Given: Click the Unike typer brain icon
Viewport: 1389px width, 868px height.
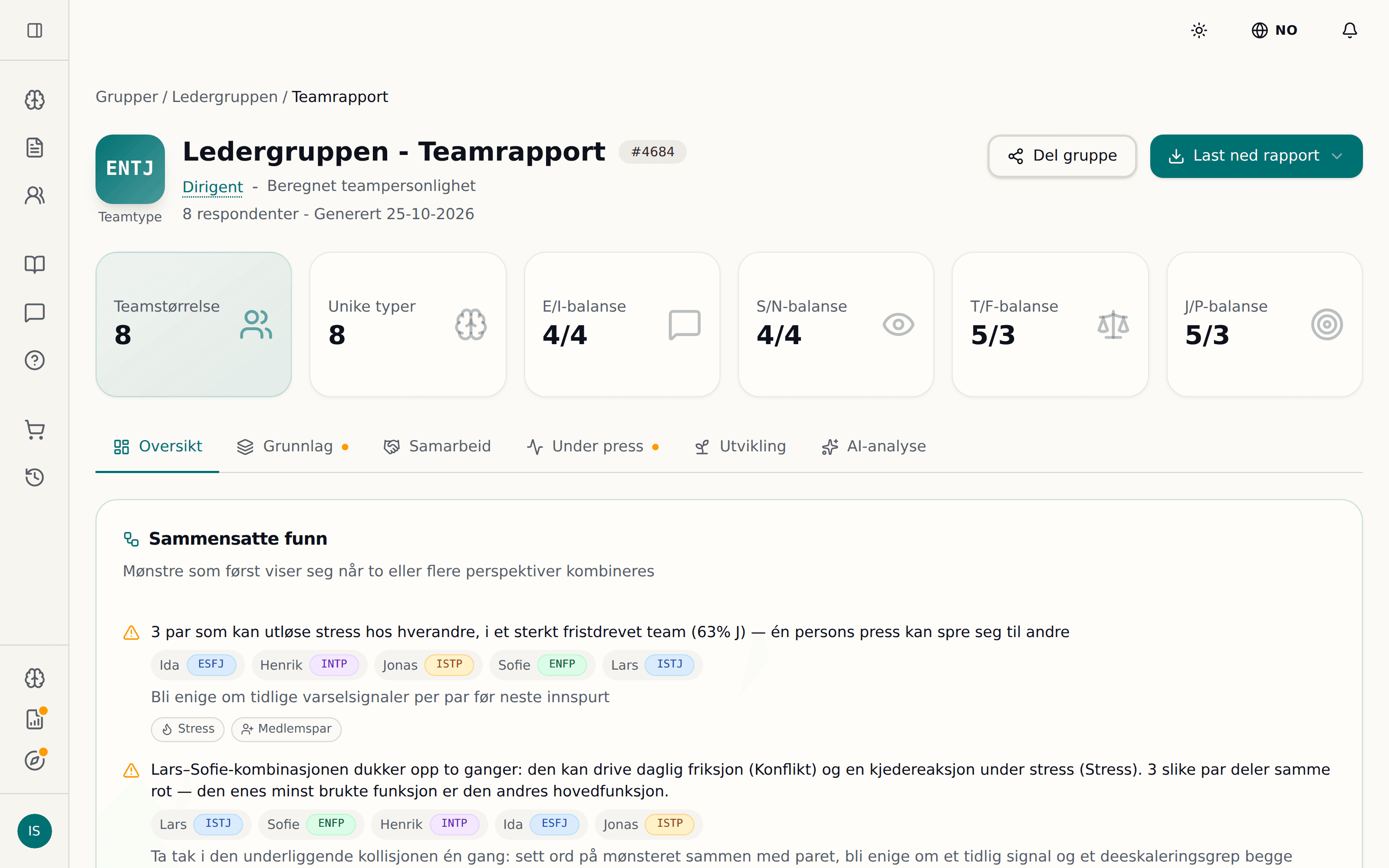Looking at the screenshot, I should 471,324.
